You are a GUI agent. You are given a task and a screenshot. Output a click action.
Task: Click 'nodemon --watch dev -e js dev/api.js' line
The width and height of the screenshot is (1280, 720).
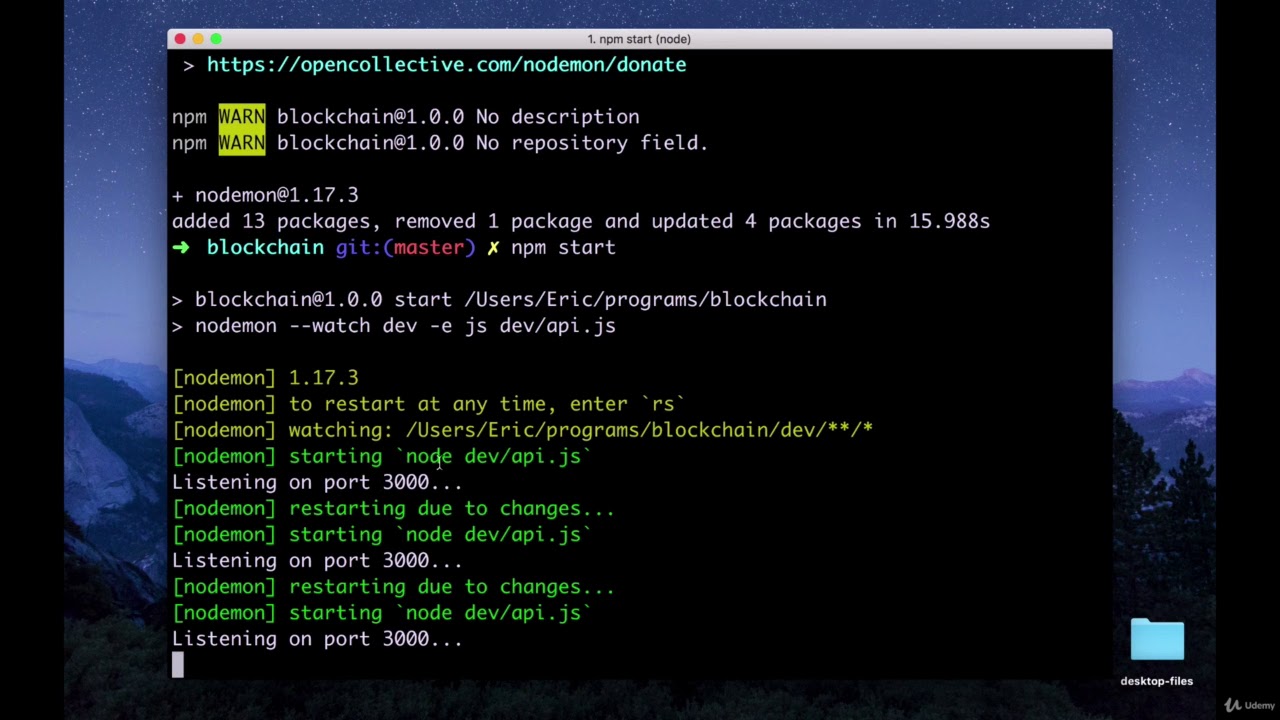pyautogui.click(x=394, y=325)
